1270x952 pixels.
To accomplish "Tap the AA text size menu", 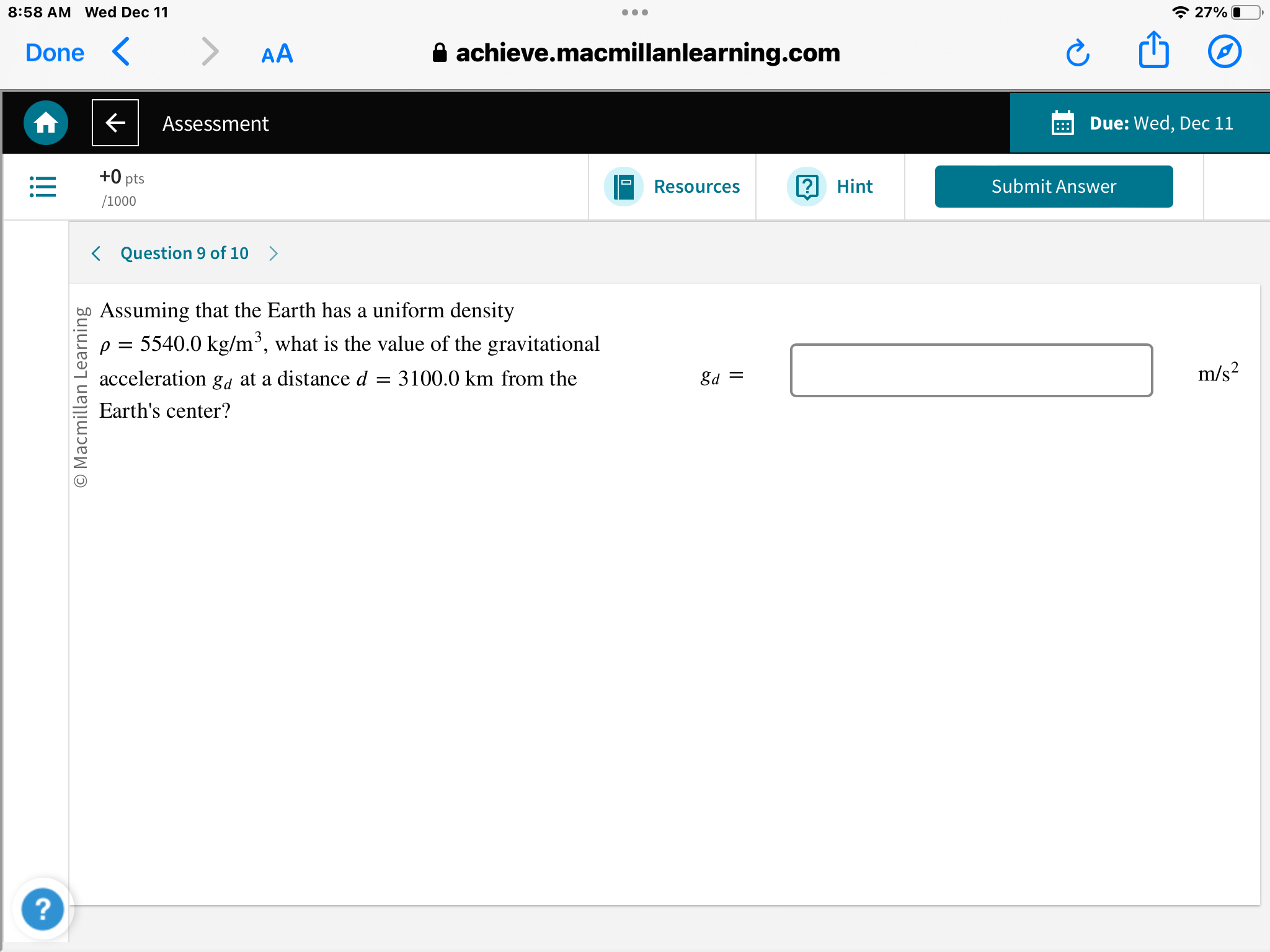I will (277, 54).
